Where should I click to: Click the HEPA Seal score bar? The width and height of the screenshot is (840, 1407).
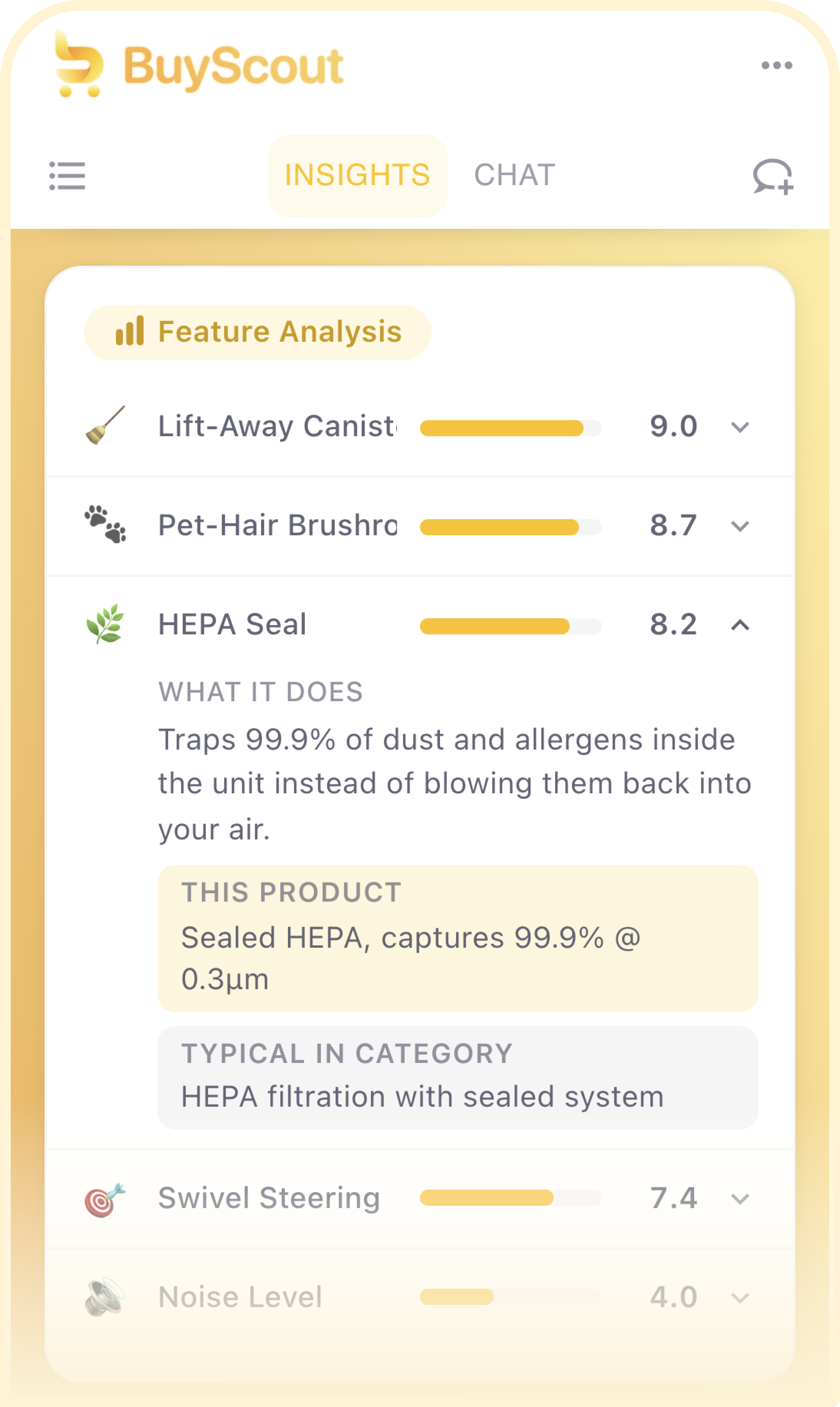click(510, 626)
